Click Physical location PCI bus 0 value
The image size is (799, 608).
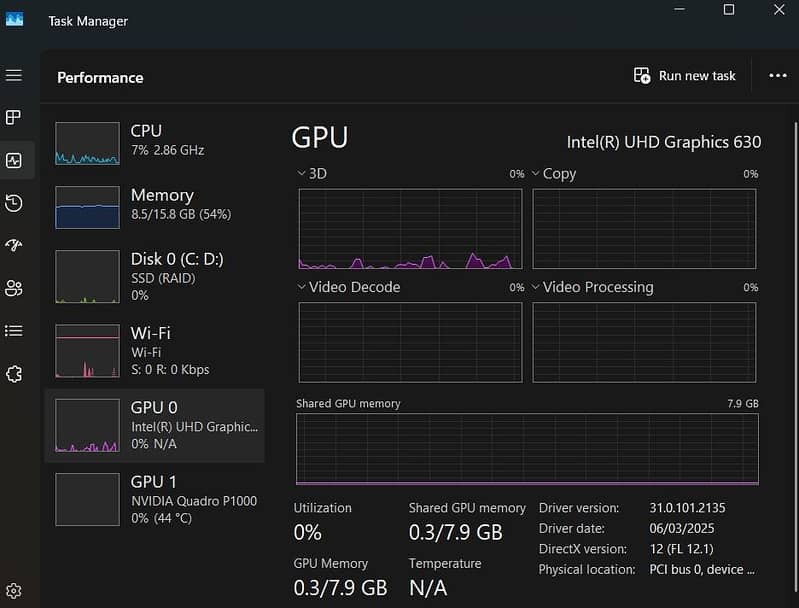click(x=702, y=569)
